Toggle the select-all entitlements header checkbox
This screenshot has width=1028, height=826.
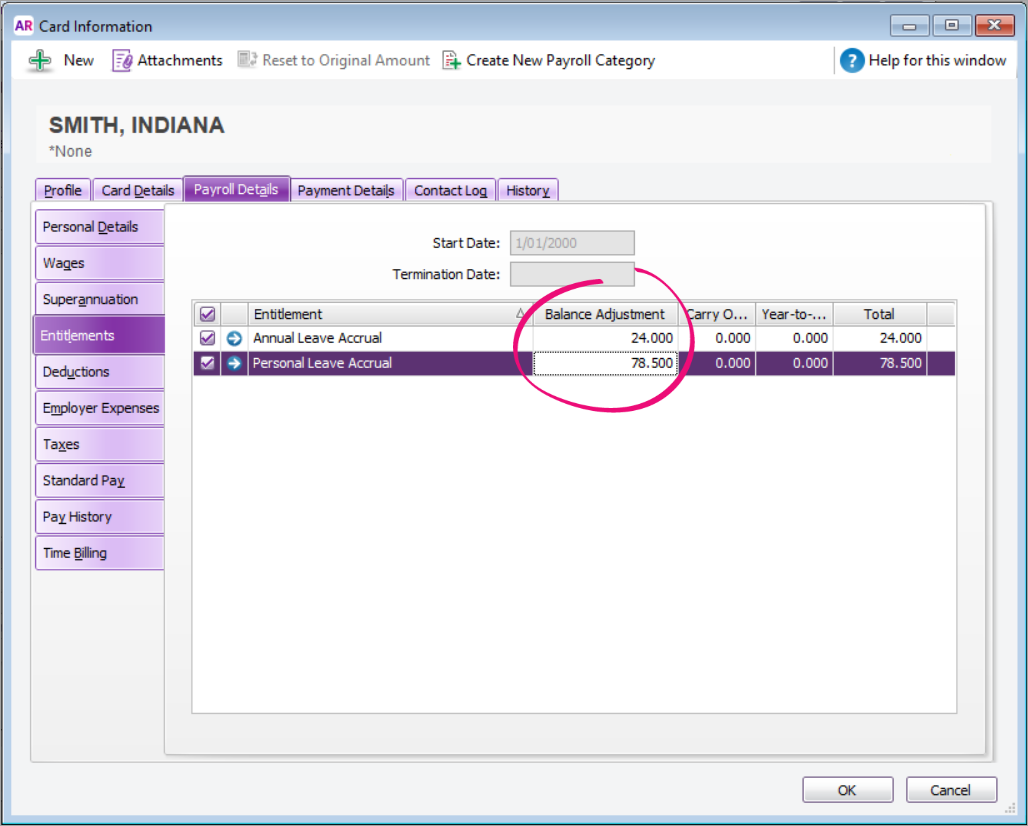207,314
